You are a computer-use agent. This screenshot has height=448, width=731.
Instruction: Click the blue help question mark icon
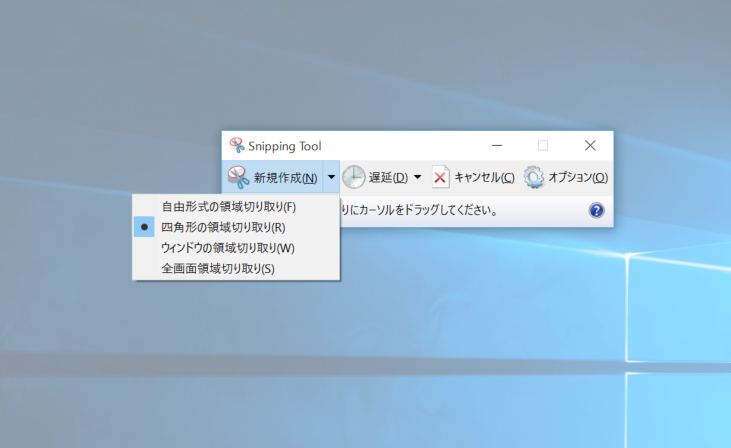(596, 211)
